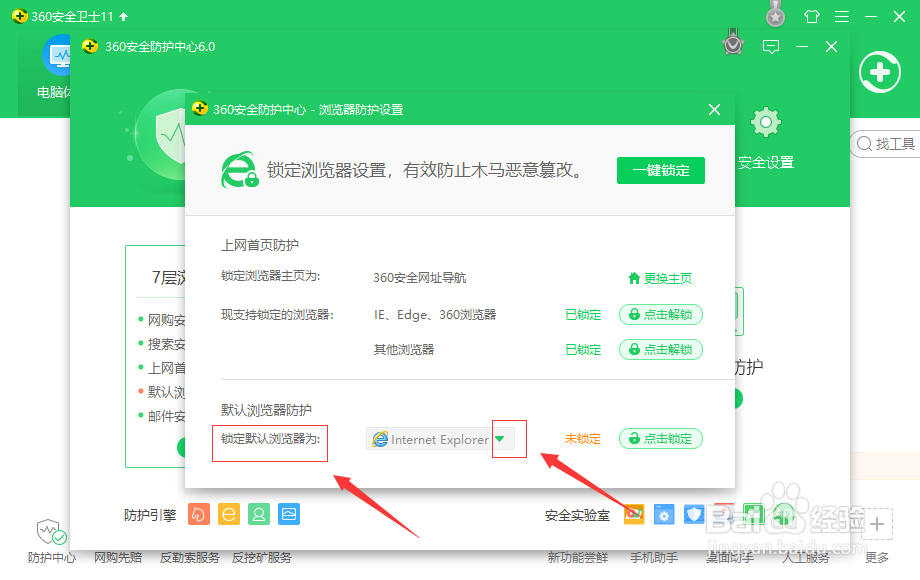
Task: Open 新功能尝鲜 at the bottom
Action: tap(578, 558)
